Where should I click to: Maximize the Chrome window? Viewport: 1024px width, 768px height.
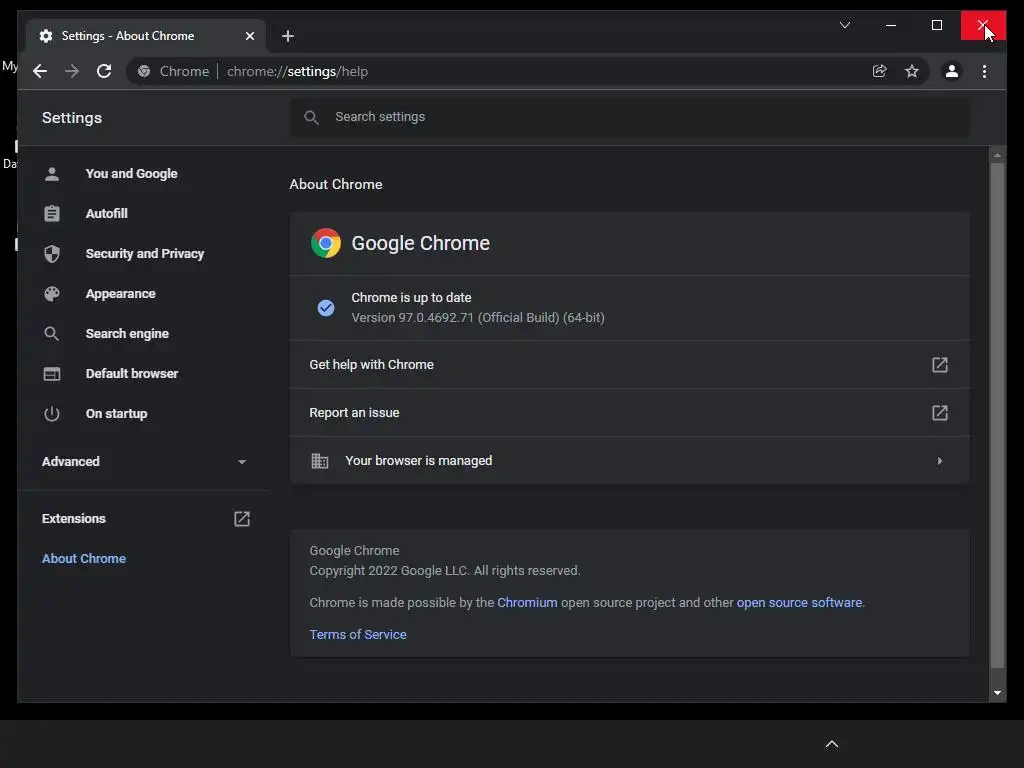(936, 25)
